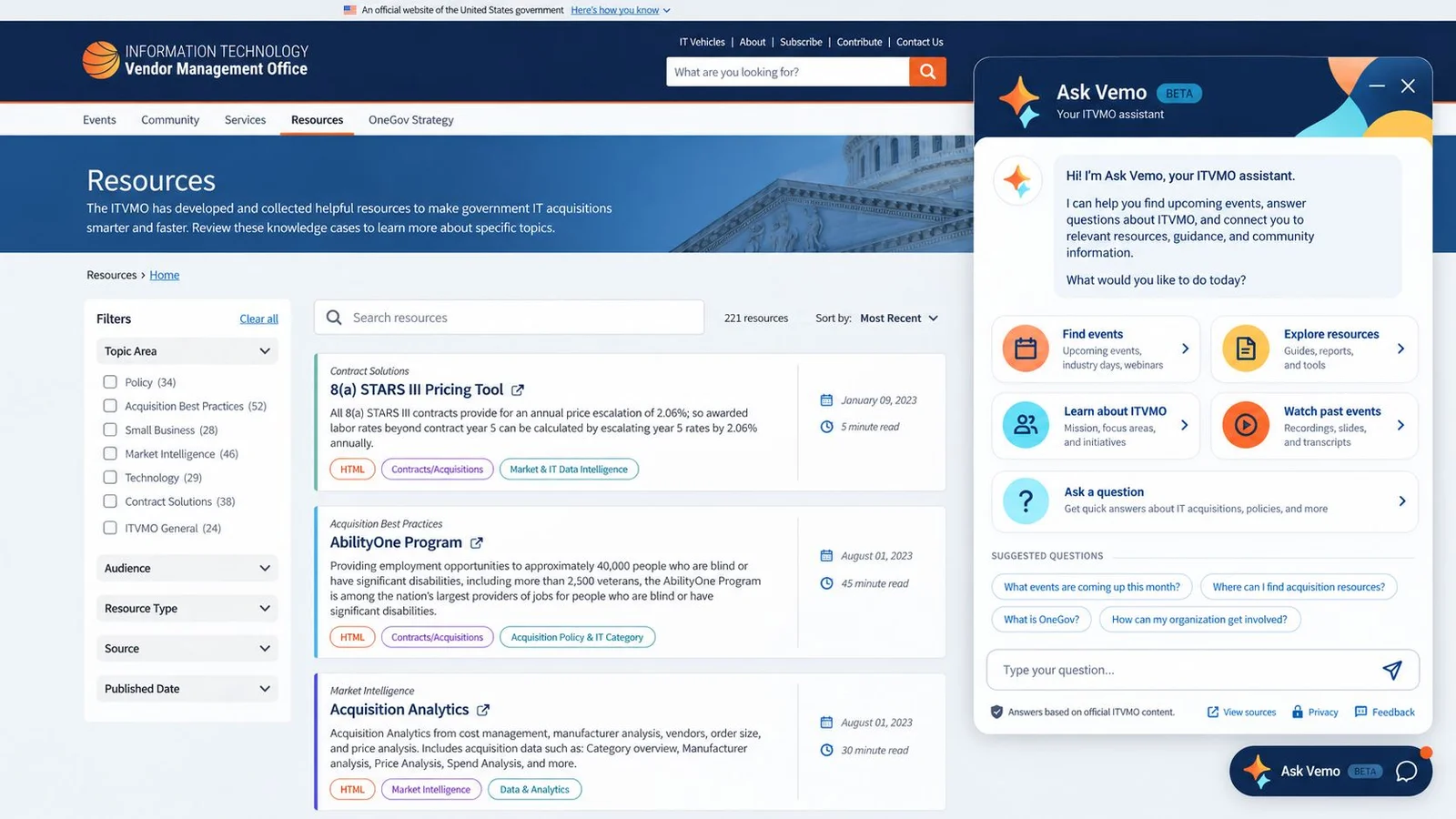Screen dimensions: 1456x819
Task: Click the shield icon beside Answers based on official content
Action: 996,713
